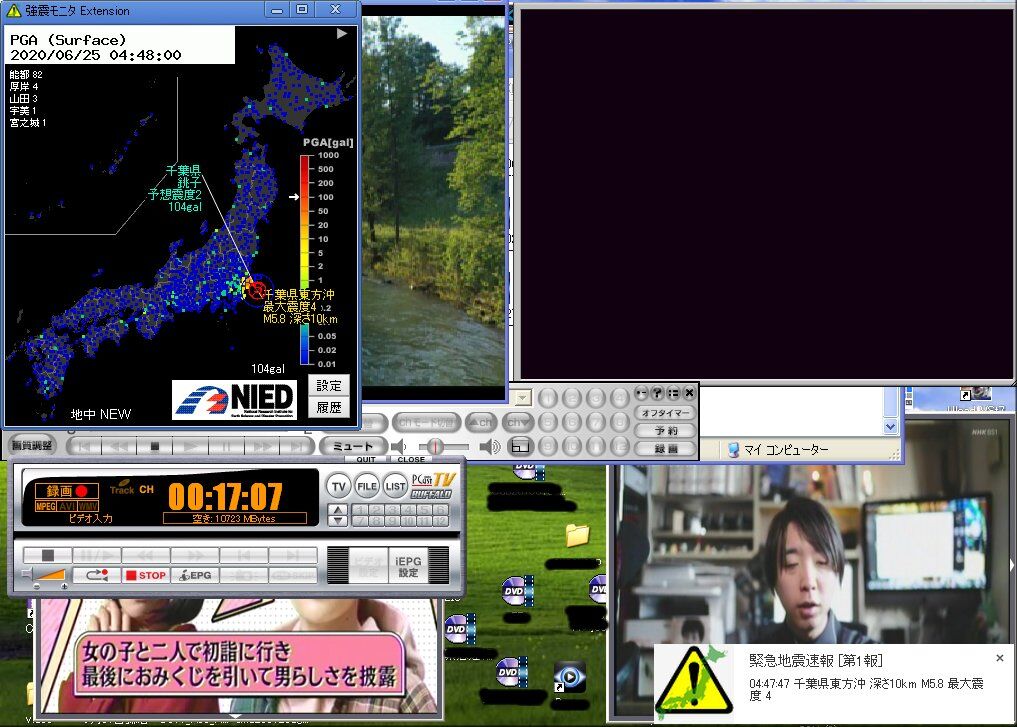Click the repeat-record icon left of STOP
1017x727 pixels.
[97, 575]
